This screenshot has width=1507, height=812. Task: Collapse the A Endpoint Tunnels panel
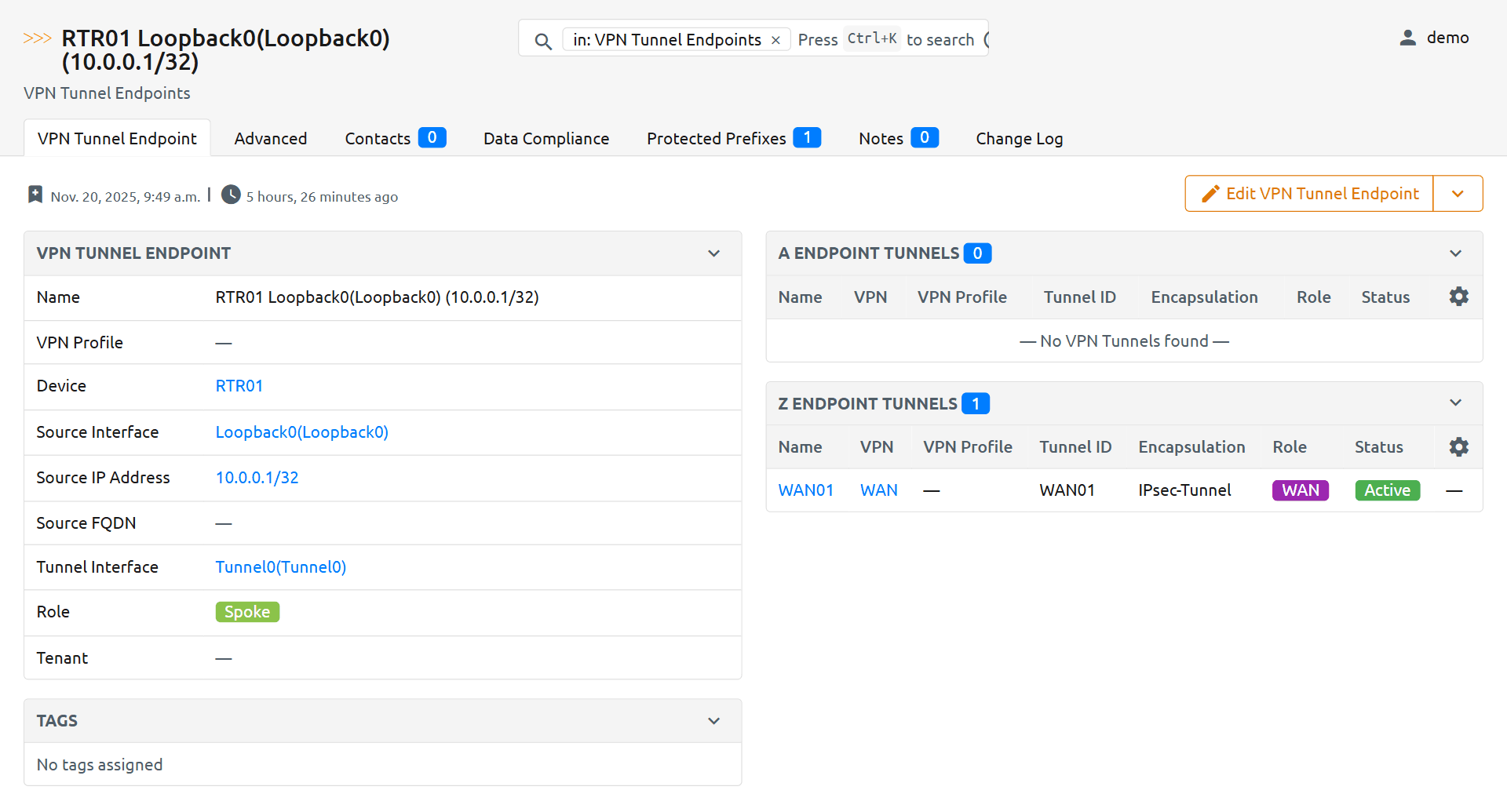[x=1455, y=253]
